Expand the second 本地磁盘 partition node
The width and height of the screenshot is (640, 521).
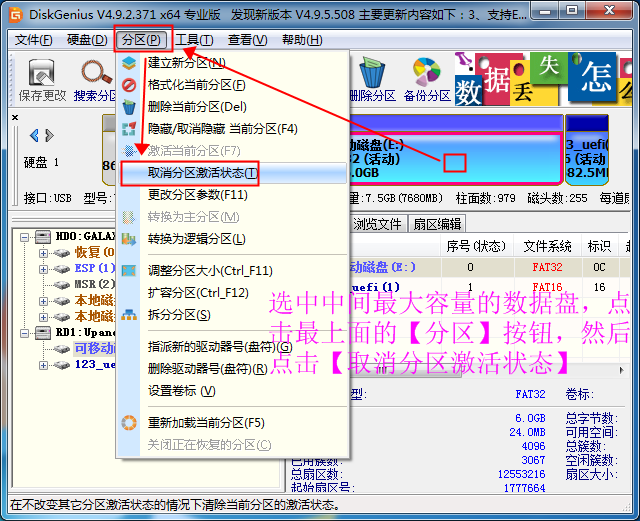click(43, 317)
